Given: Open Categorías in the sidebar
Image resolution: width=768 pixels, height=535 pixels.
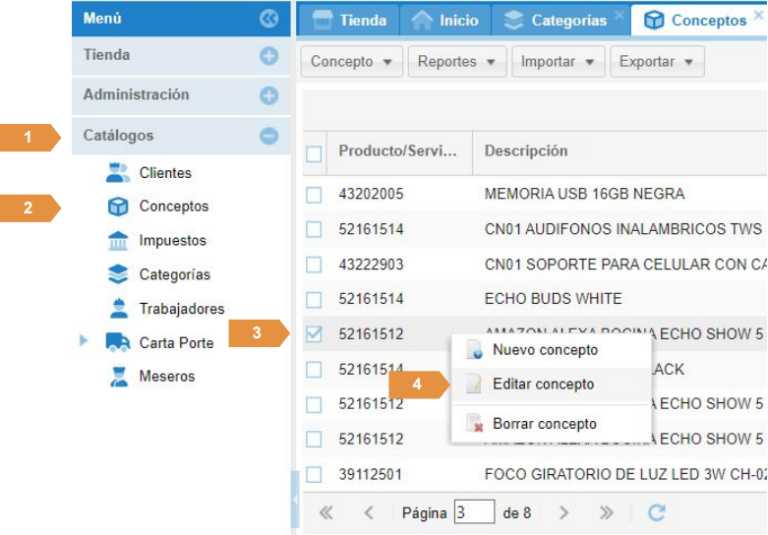Looking at the screenshot, I should point(174,275).
